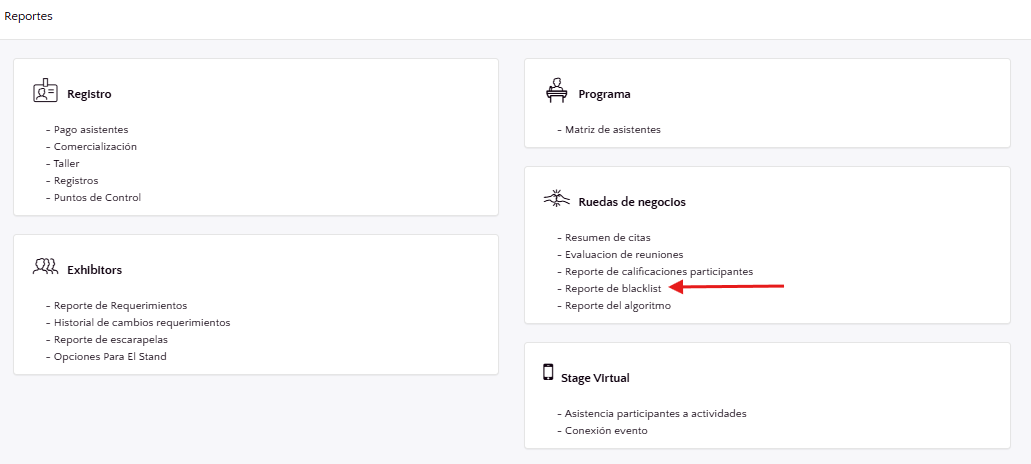
Task: Open the Comercialización report
Action: click(95, 146)
